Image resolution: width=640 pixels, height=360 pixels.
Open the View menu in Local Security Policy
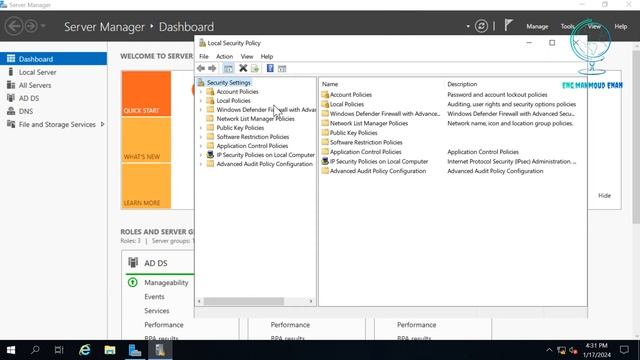coord(247,56)
